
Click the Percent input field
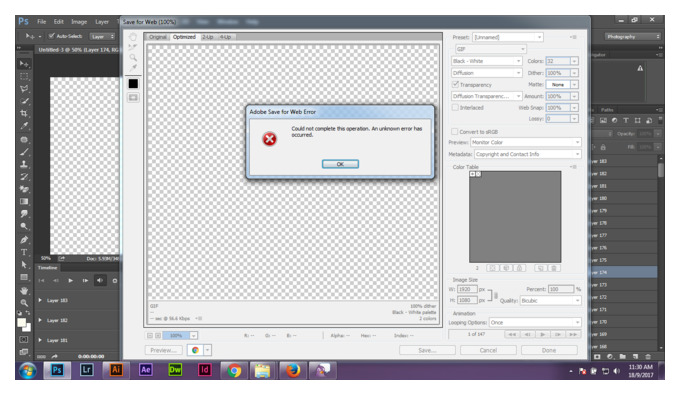tap(561, 289)
